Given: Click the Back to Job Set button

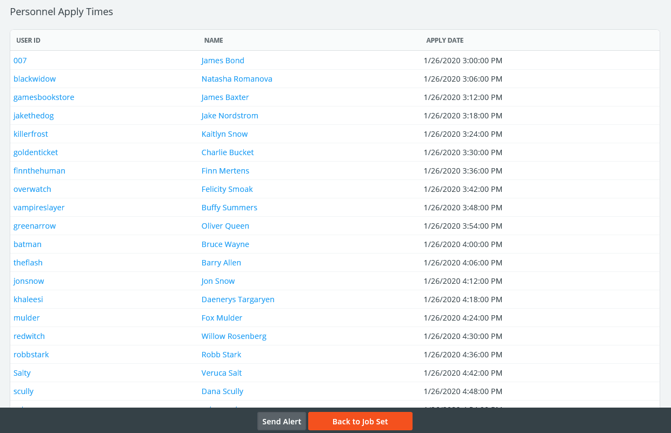Looking at the screenshot, I should (x=360, y=422).
